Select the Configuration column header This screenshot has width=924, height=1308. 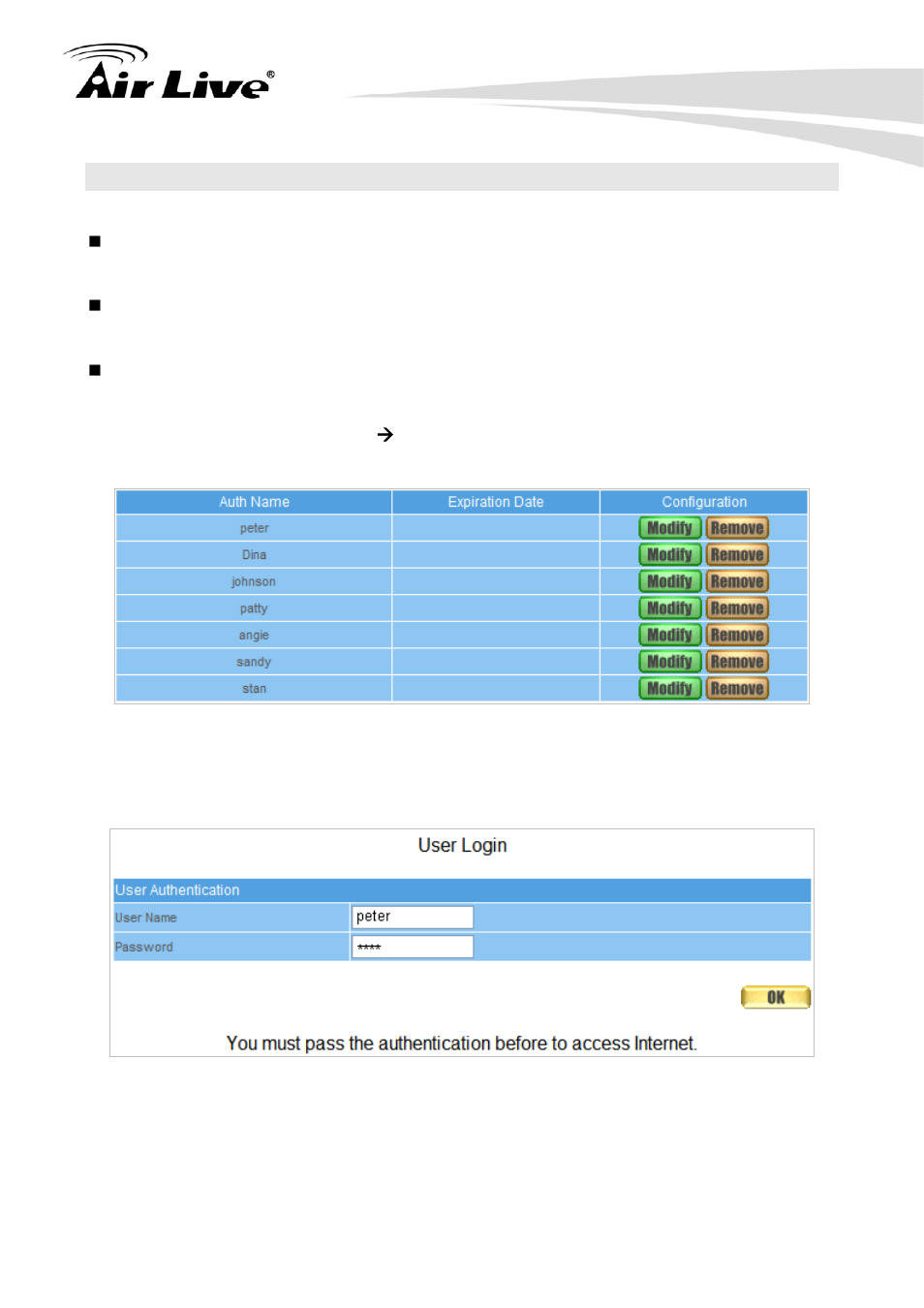click(x=704, y=502)
